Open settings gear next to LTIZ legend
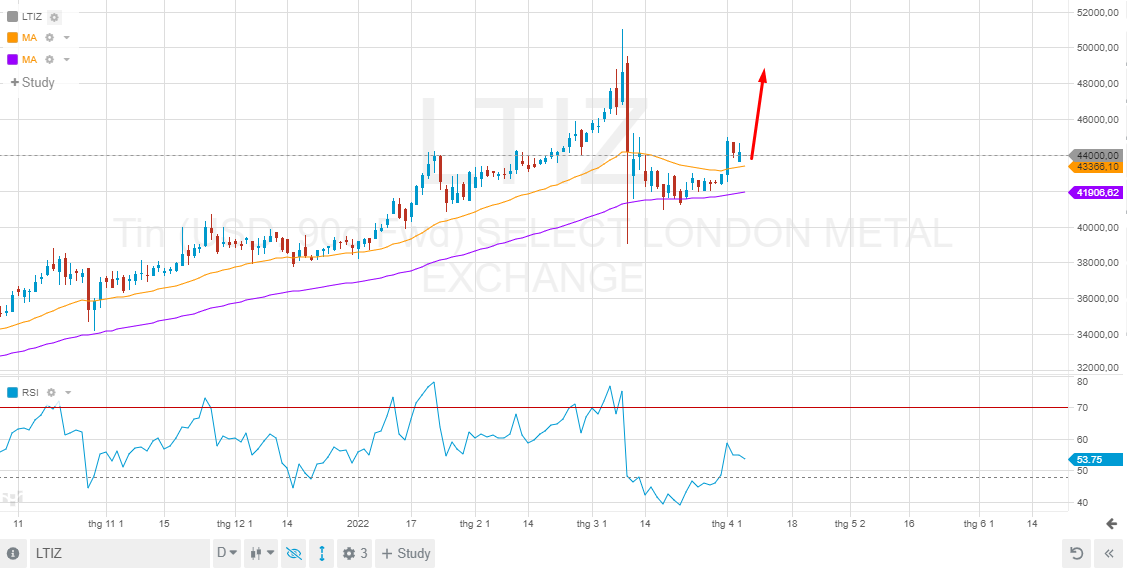Viewport: 1127px width, 570px height. 55,17
